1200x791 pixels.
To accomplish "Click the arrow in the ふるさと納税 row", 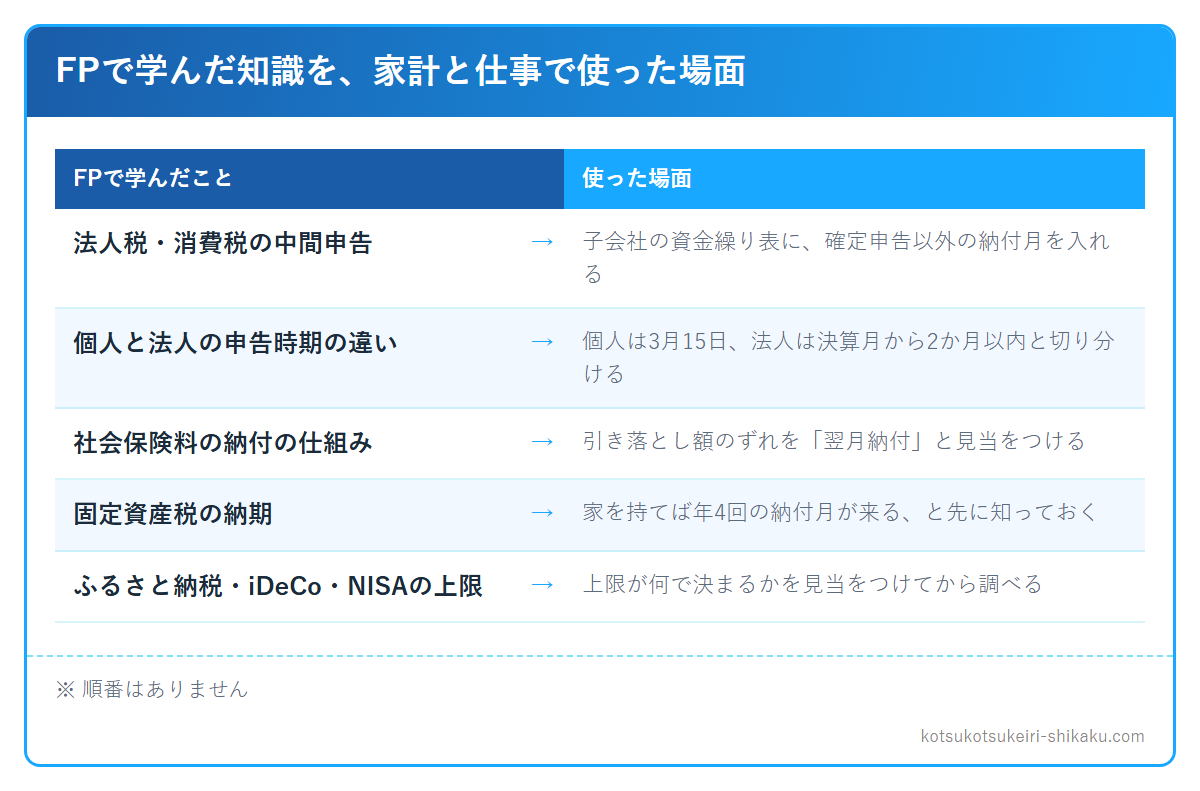I will point(542,584).
